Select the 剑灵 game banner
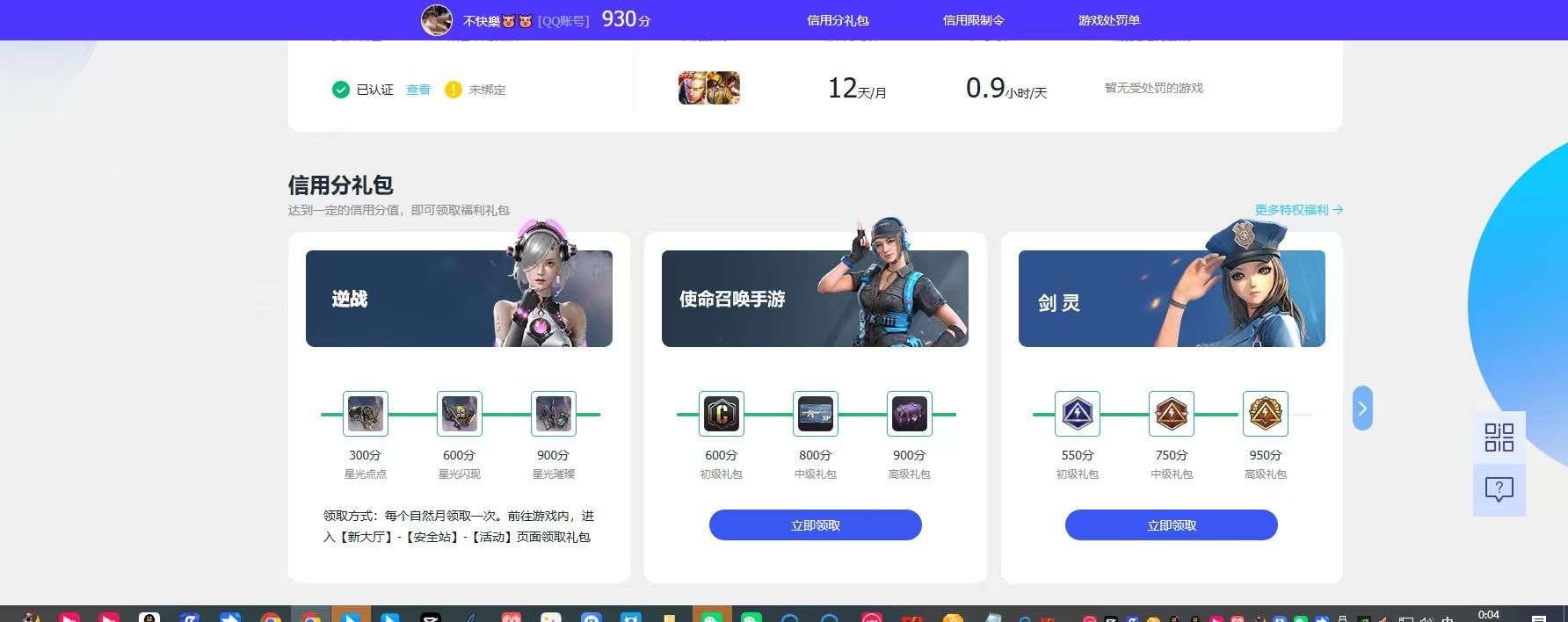This screenshot has width=1568, height=622. (1172, 299)
